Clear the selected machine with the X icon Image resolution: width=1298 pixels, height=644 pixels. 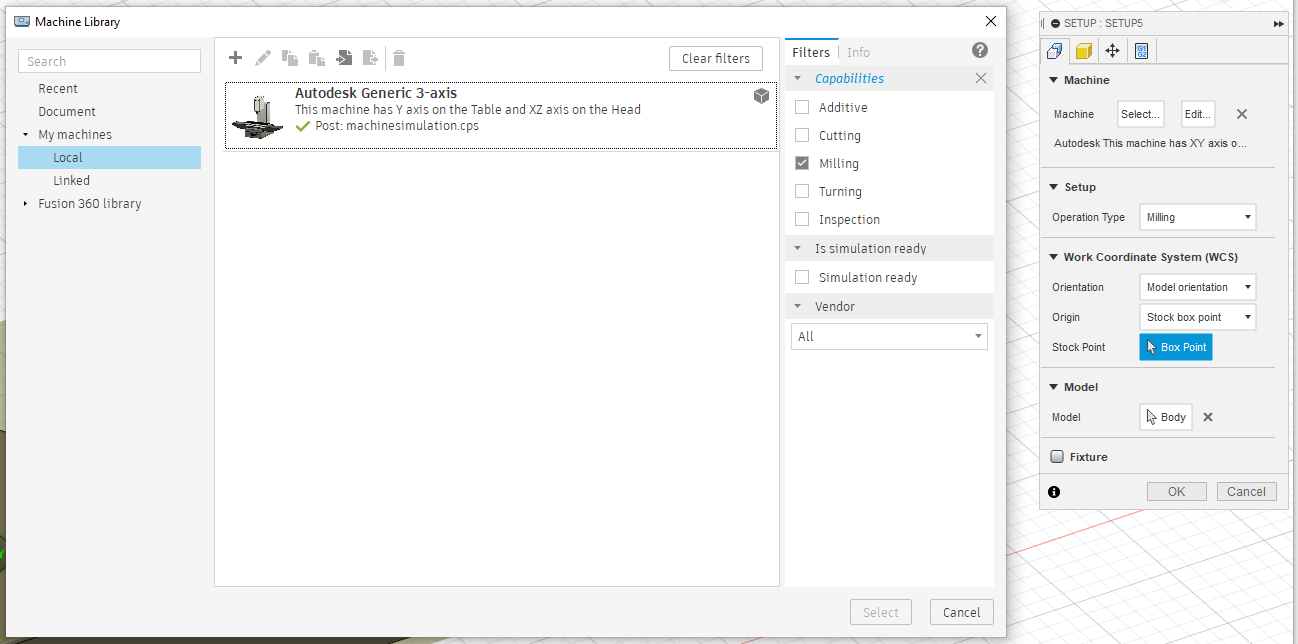point(1242,114)
